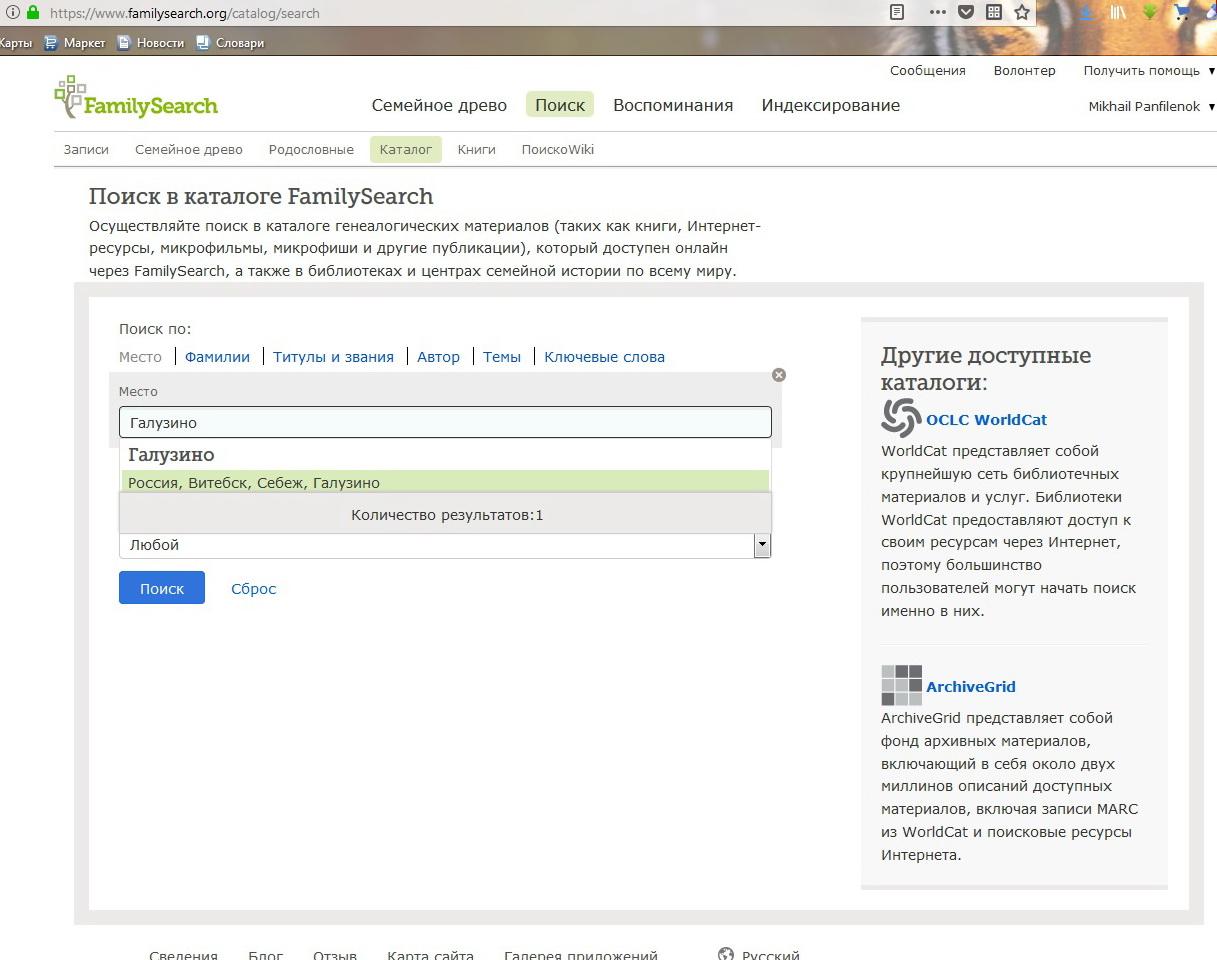The width and height of the screenshot is (1217, 960).
Task: Open Галерея приложений footer link
Action: (581, 956)
